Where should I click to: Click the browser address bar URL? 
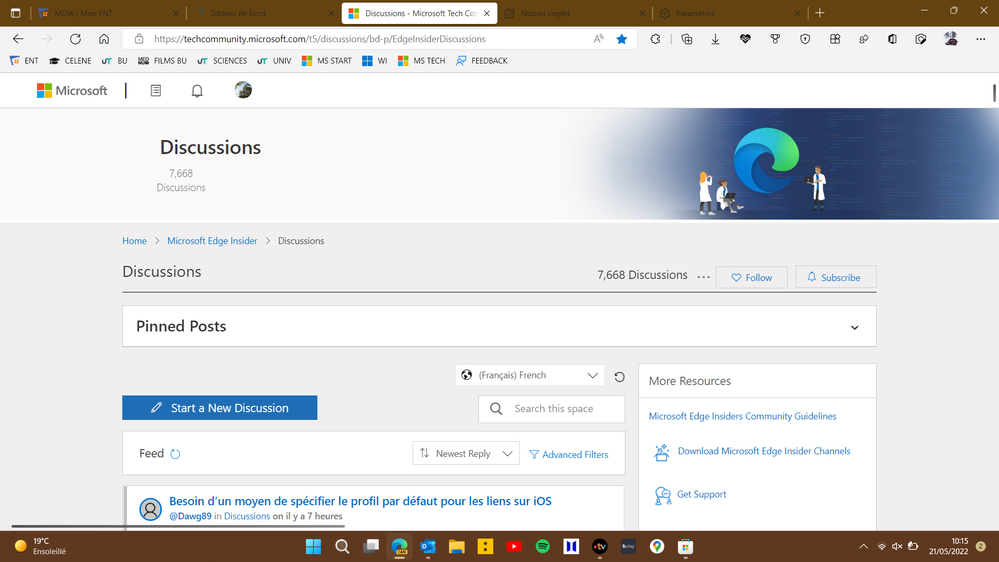320,39
